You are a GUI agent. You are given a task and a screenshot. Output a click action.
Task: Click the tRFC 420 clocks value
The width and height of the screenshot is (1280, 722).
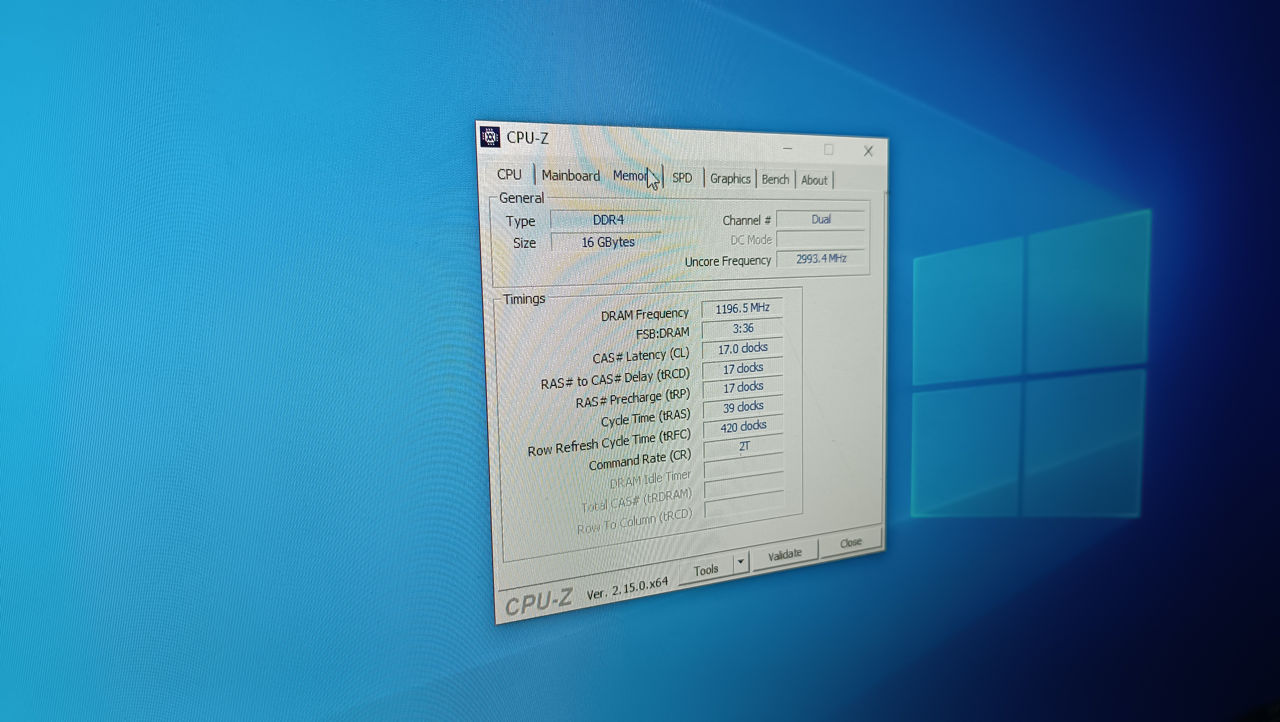743,427
